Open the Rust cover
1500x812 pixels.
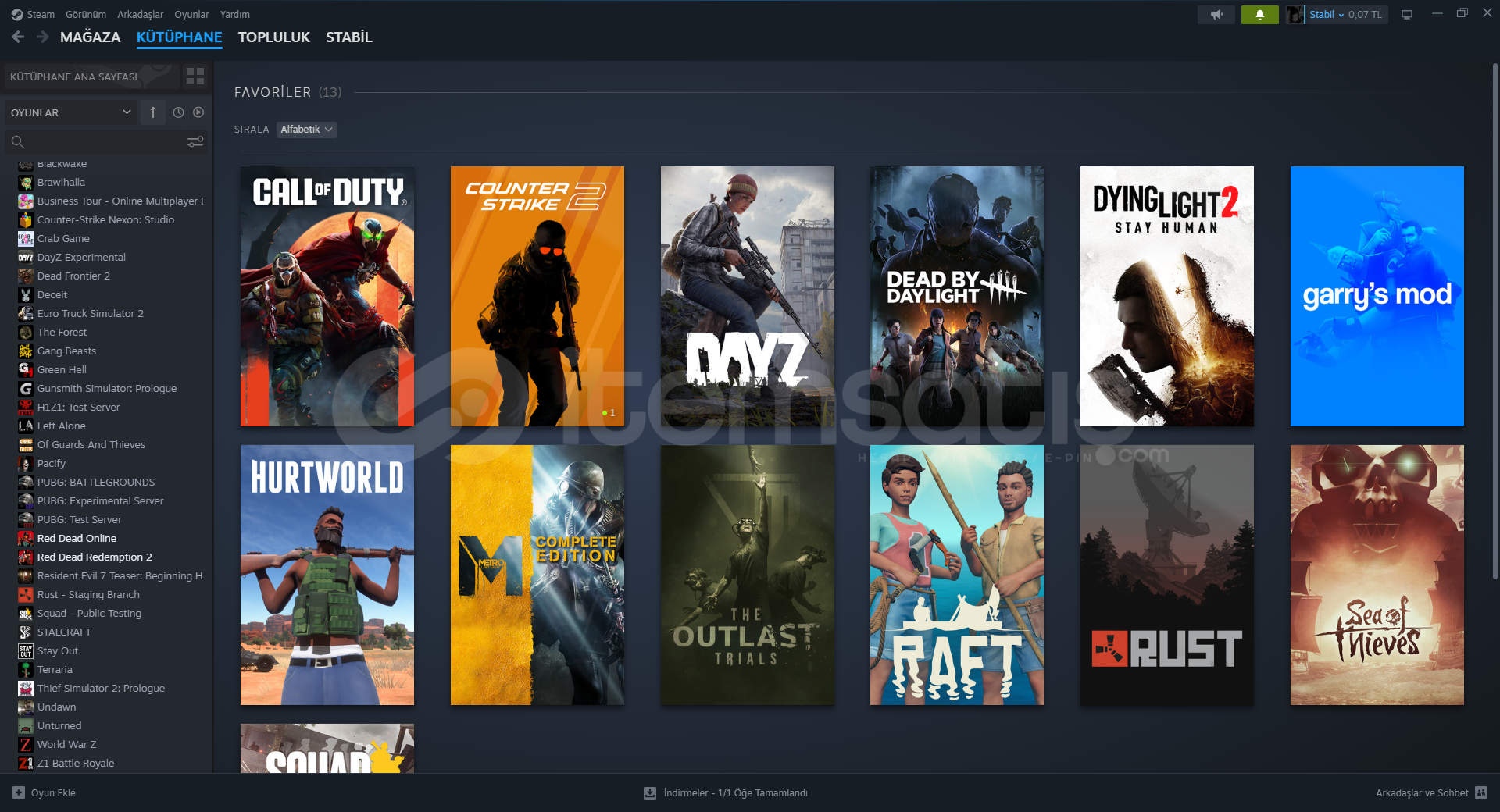click(1167, 575)
